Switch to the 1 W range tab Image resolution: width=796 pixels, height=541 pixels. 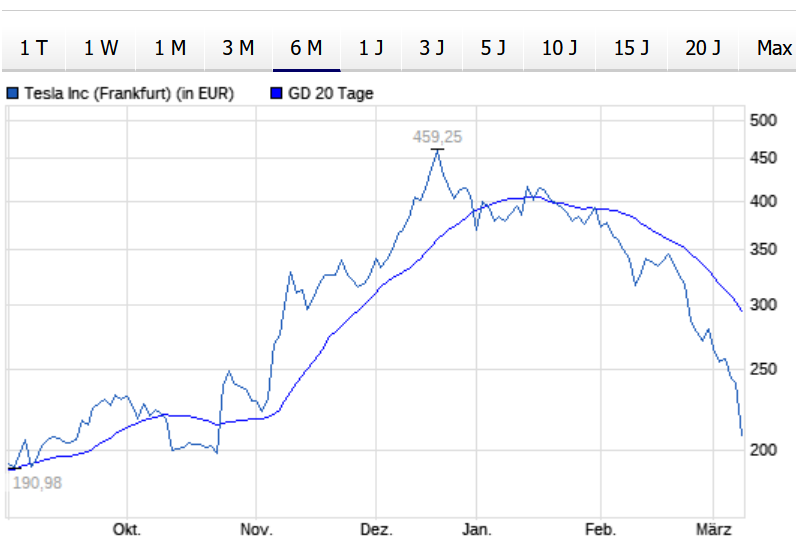(x=101, y=49)
